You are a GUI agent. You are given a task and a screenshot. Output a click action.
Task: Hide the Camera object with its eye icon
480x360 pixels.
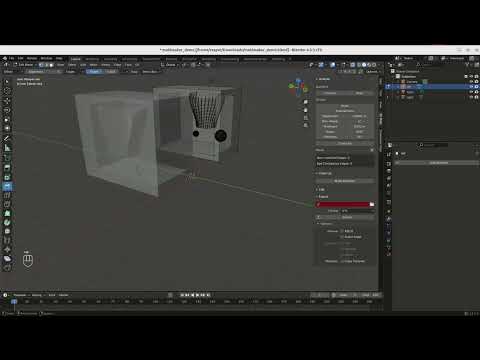pos(471,81)
